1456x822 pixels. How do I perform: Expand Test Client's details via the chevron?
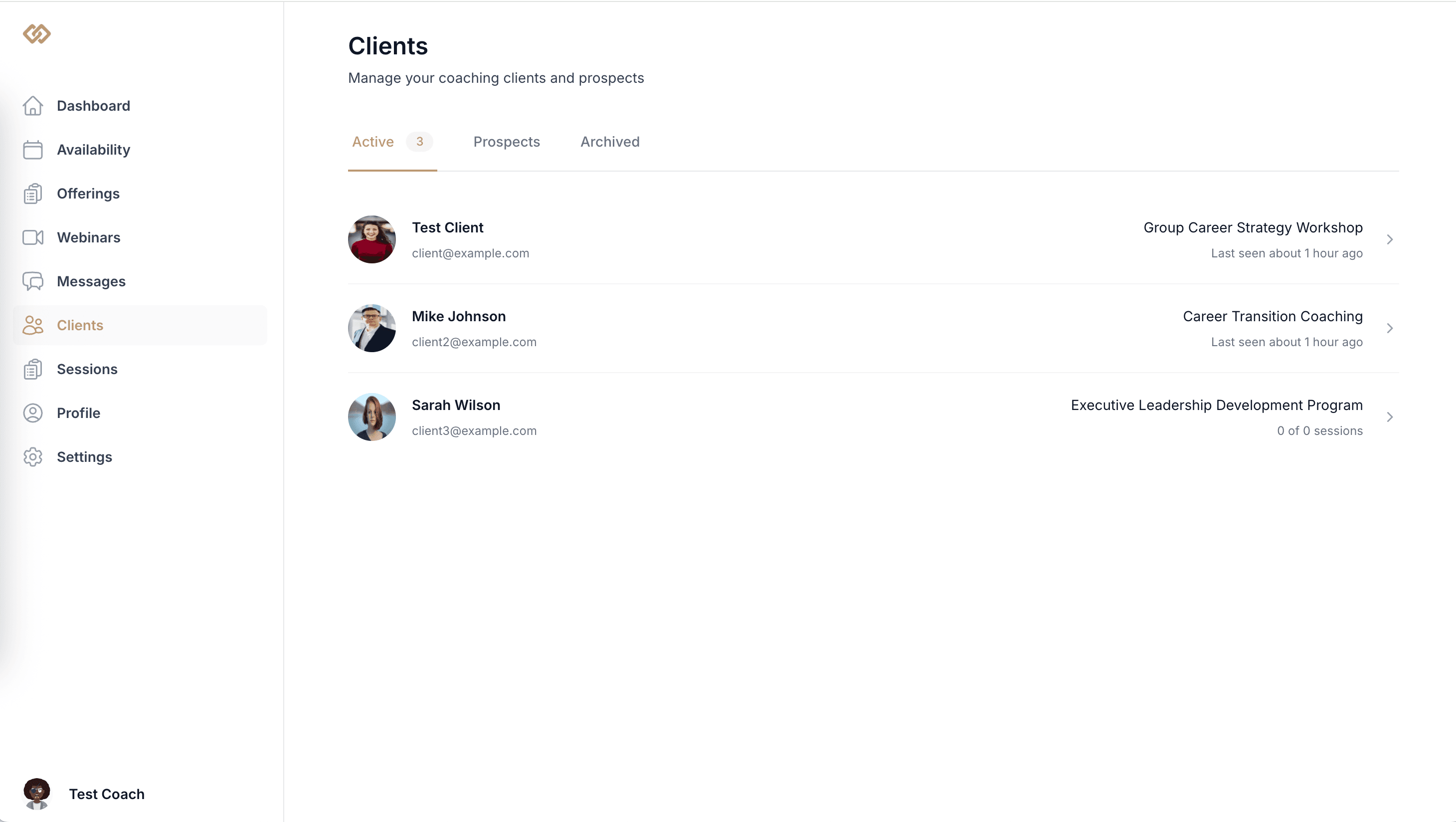1391,240
